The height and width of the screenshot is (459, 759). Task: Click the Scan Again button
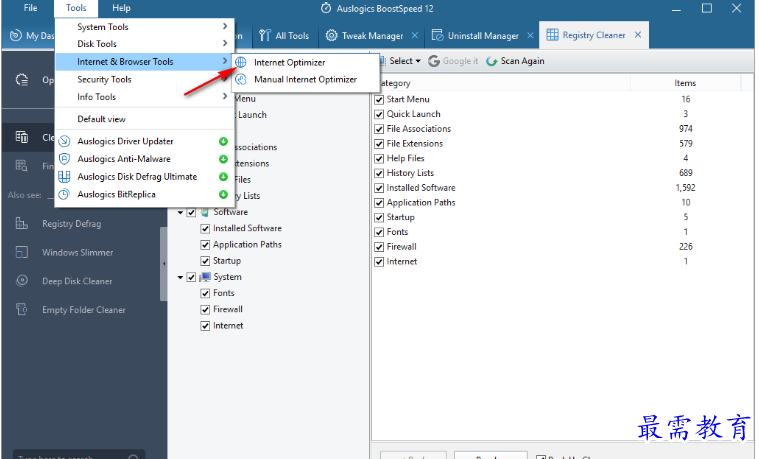516,61
